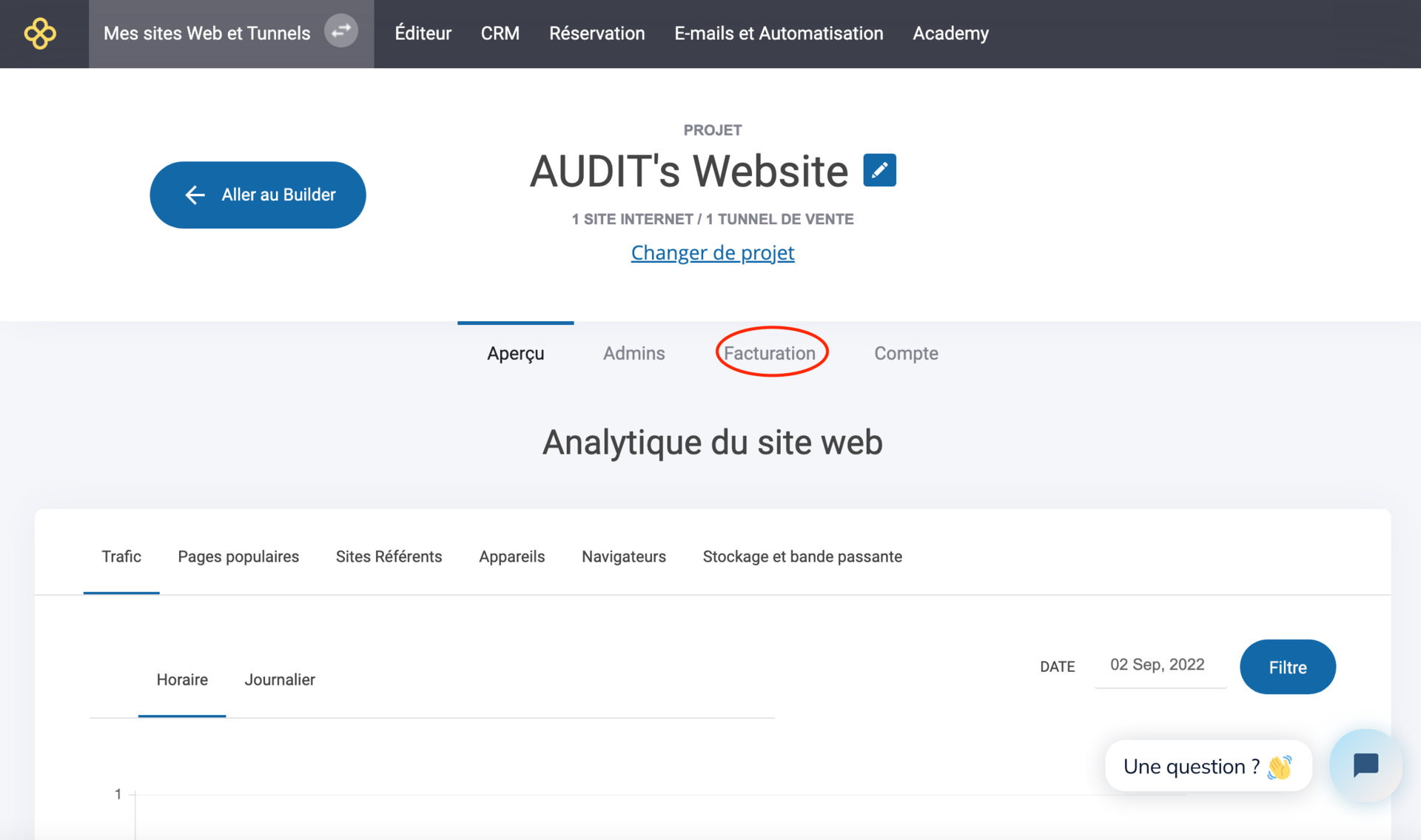
Task: Click 1 SITE INTERNET / 1 TUNNEL DE VENTE text
Action: click(x=713, y=219)
